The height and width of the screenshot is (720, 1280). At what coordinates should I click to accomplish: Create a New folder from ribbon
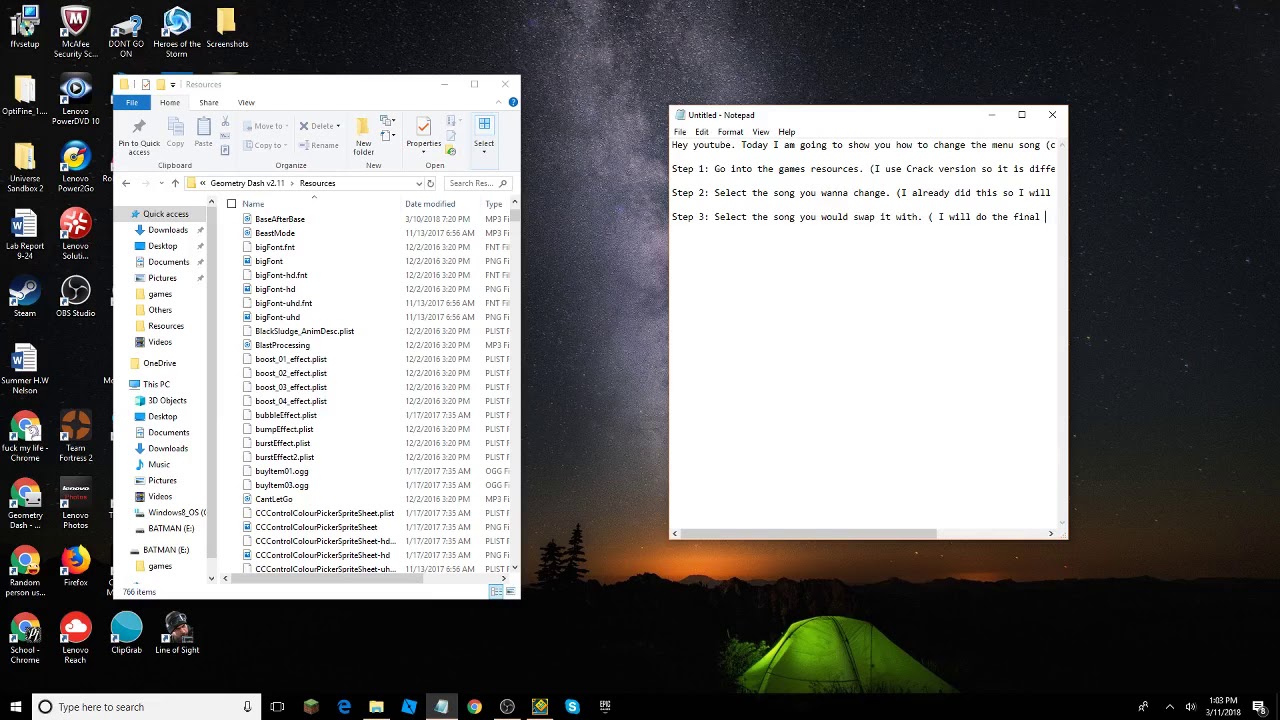[363, 136]
